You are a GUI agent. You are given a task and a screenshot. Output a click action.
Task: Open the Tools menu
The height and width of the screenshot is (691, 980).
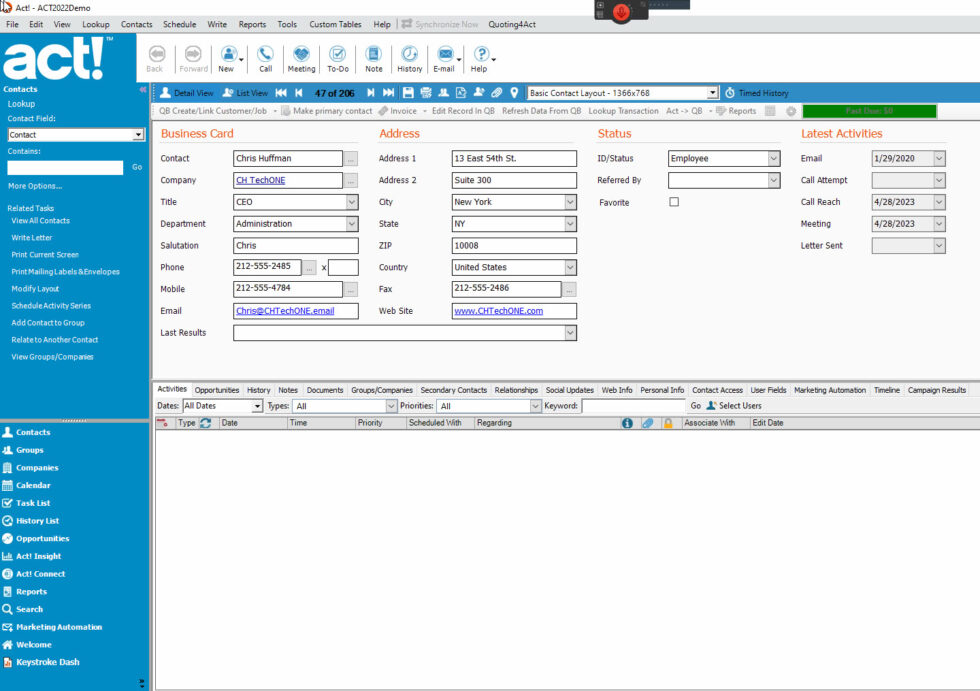click(x=287, y=24)
